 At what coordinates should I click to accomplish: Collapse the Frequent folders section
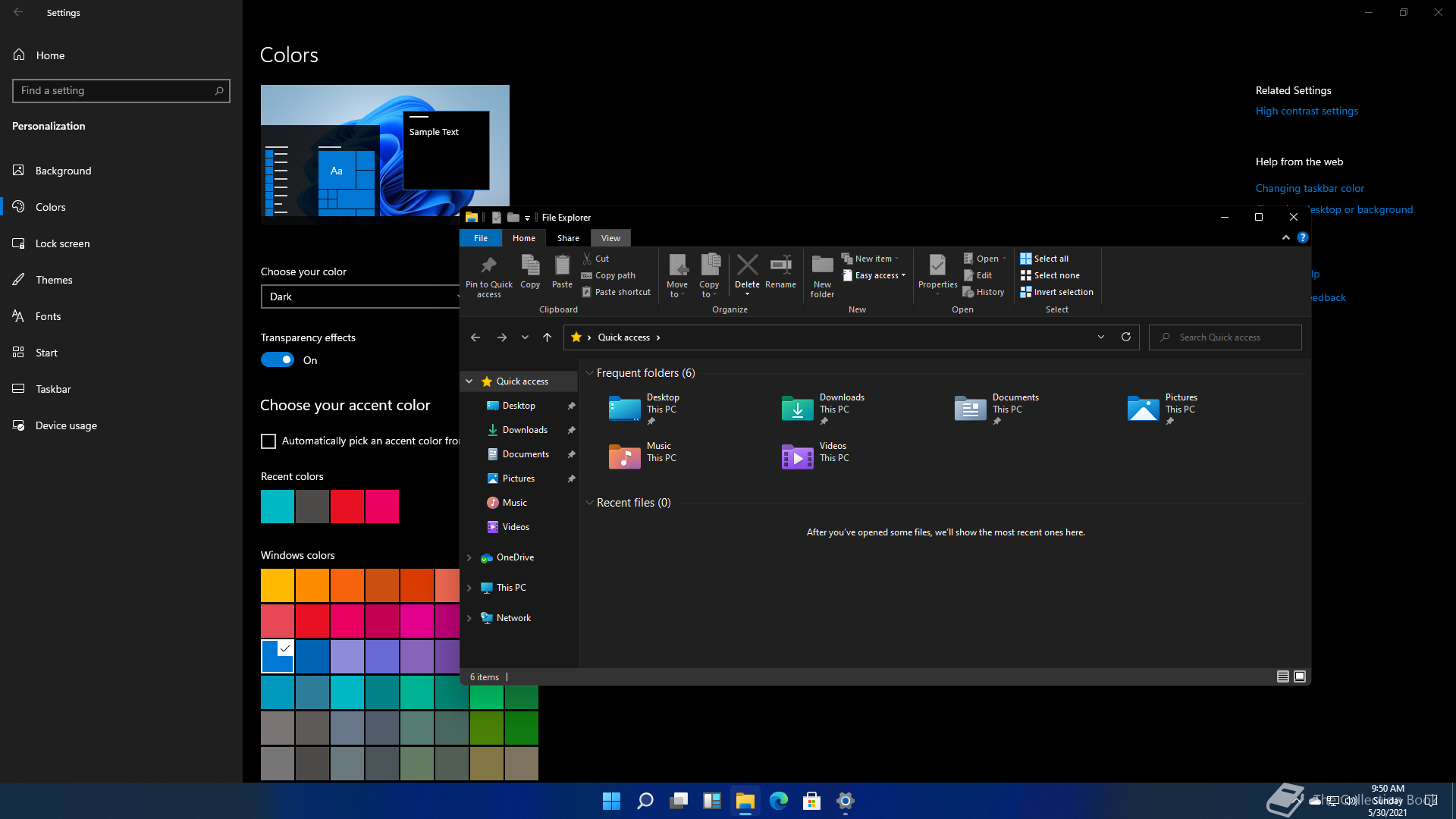pos(589,373)
